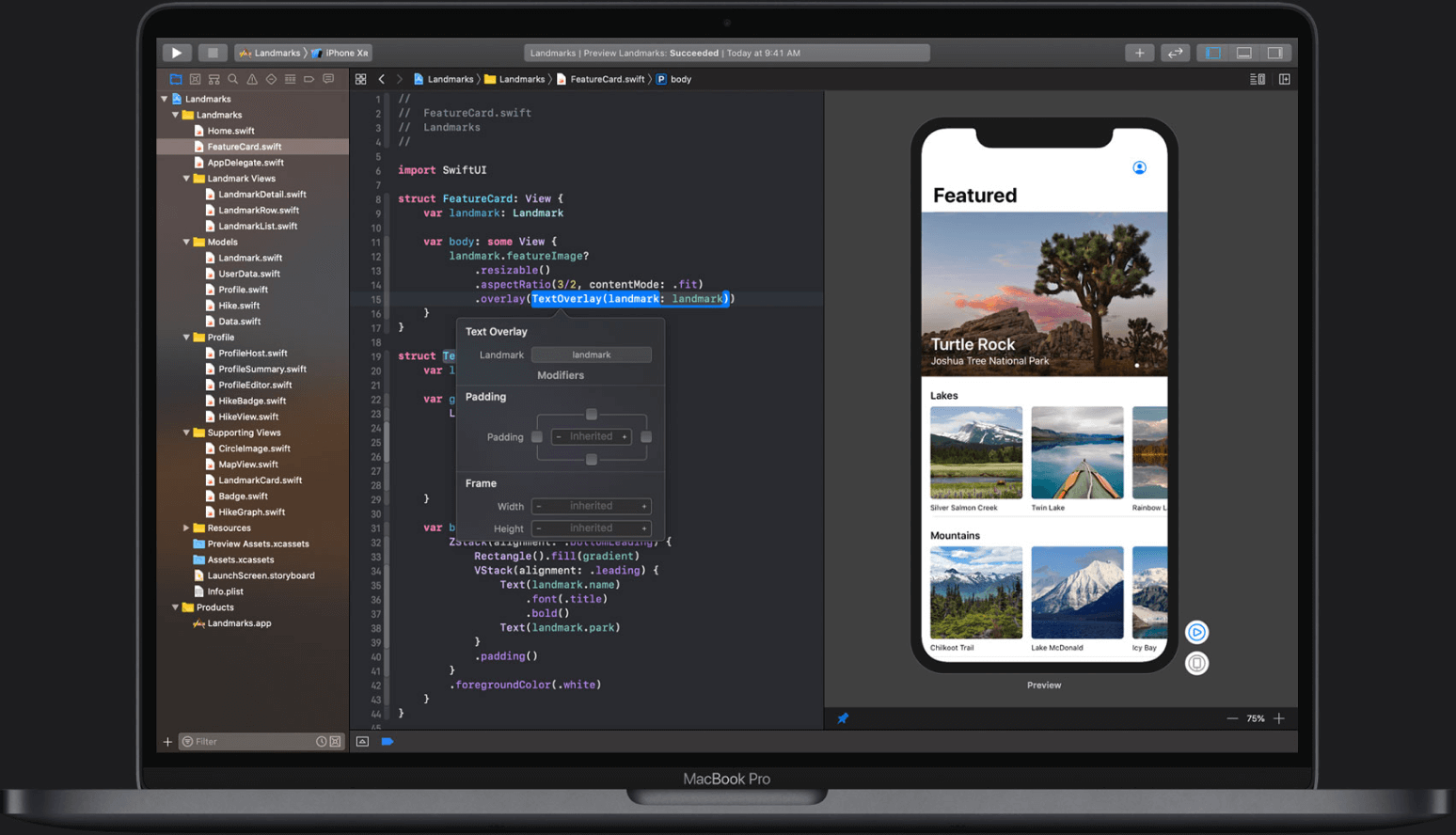This screenshot has width=1456, height=835.
Task: Hide the left Navigator panel
Action: click(x=1213, y=53)
